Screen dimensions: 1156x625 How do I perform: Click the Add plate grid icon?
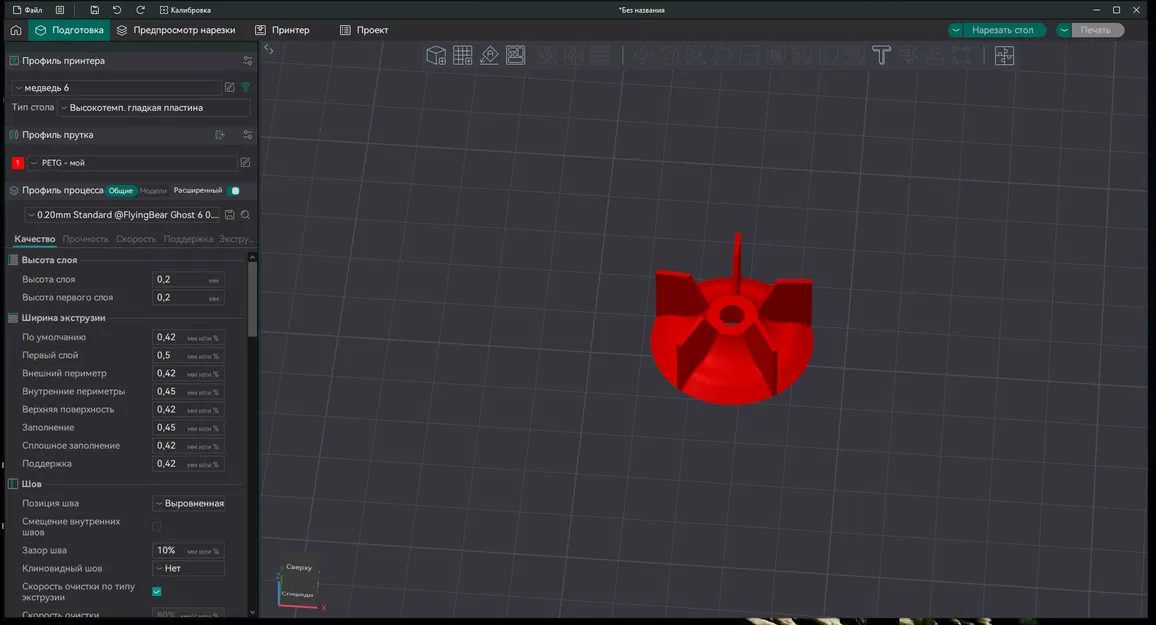(462, 55)
